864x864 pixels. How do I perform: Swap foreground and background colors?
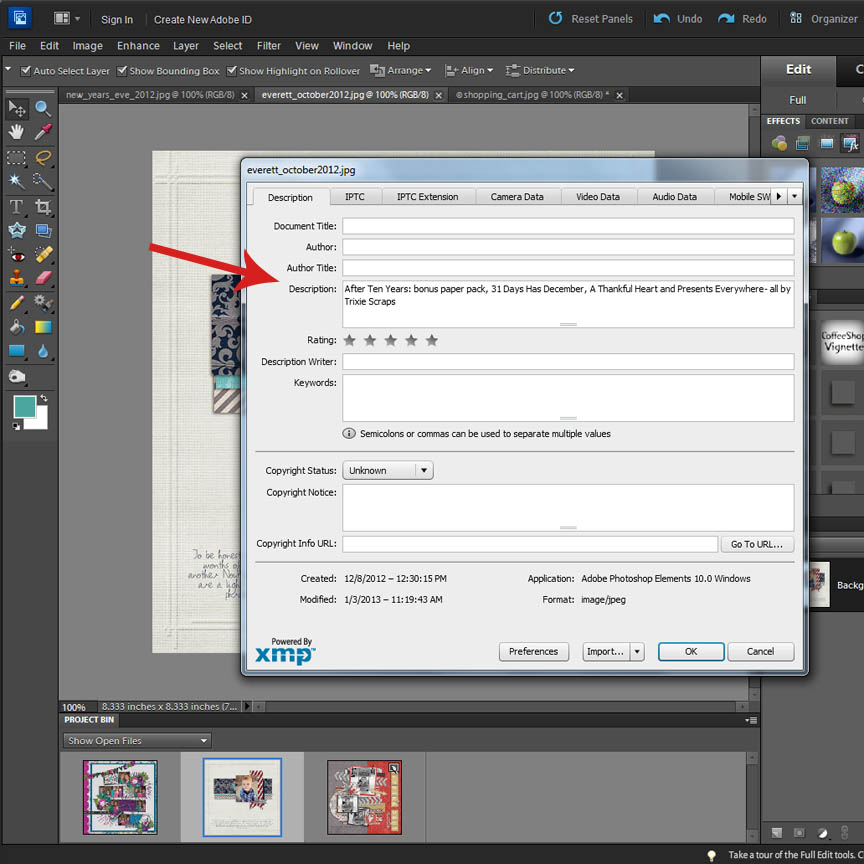pyautogui.click(x=44, y=398)
